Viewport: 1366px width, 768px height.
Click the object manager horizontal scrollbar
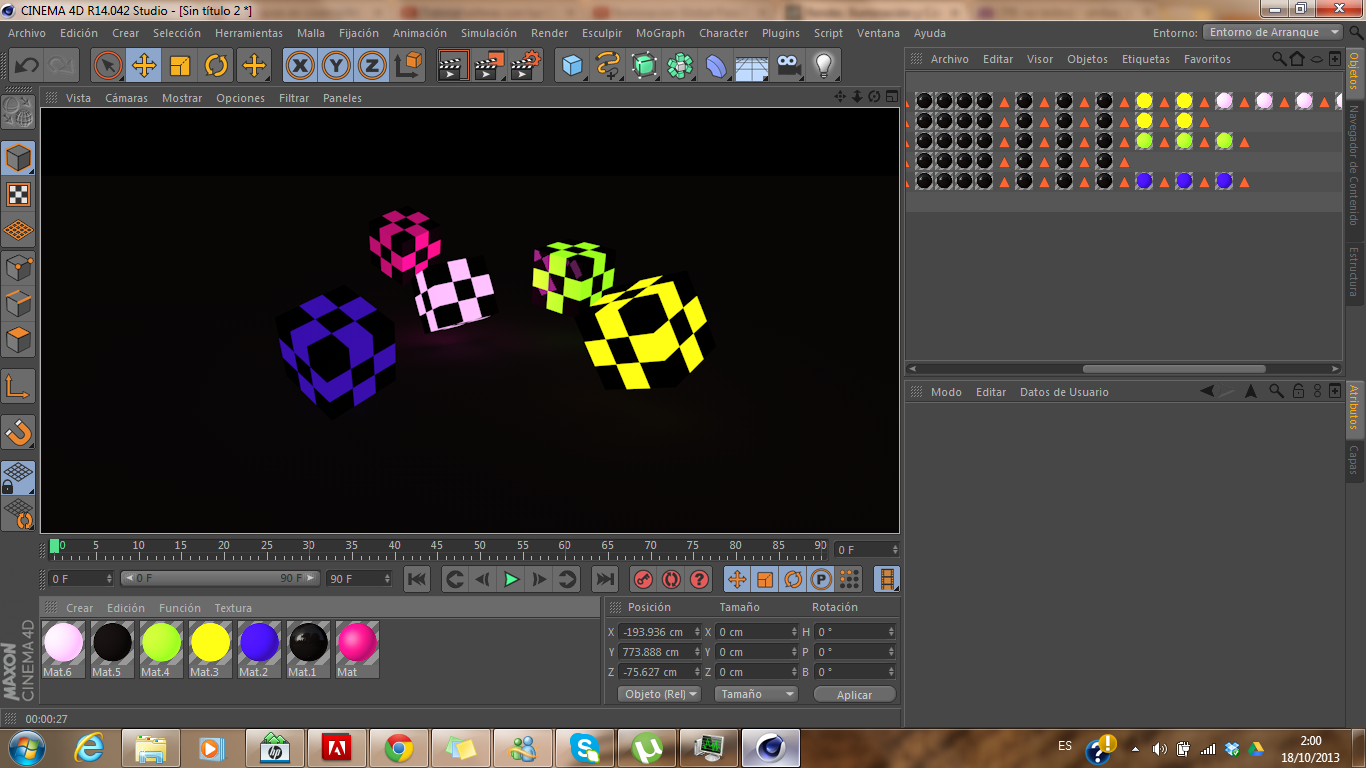(1174, 369)
